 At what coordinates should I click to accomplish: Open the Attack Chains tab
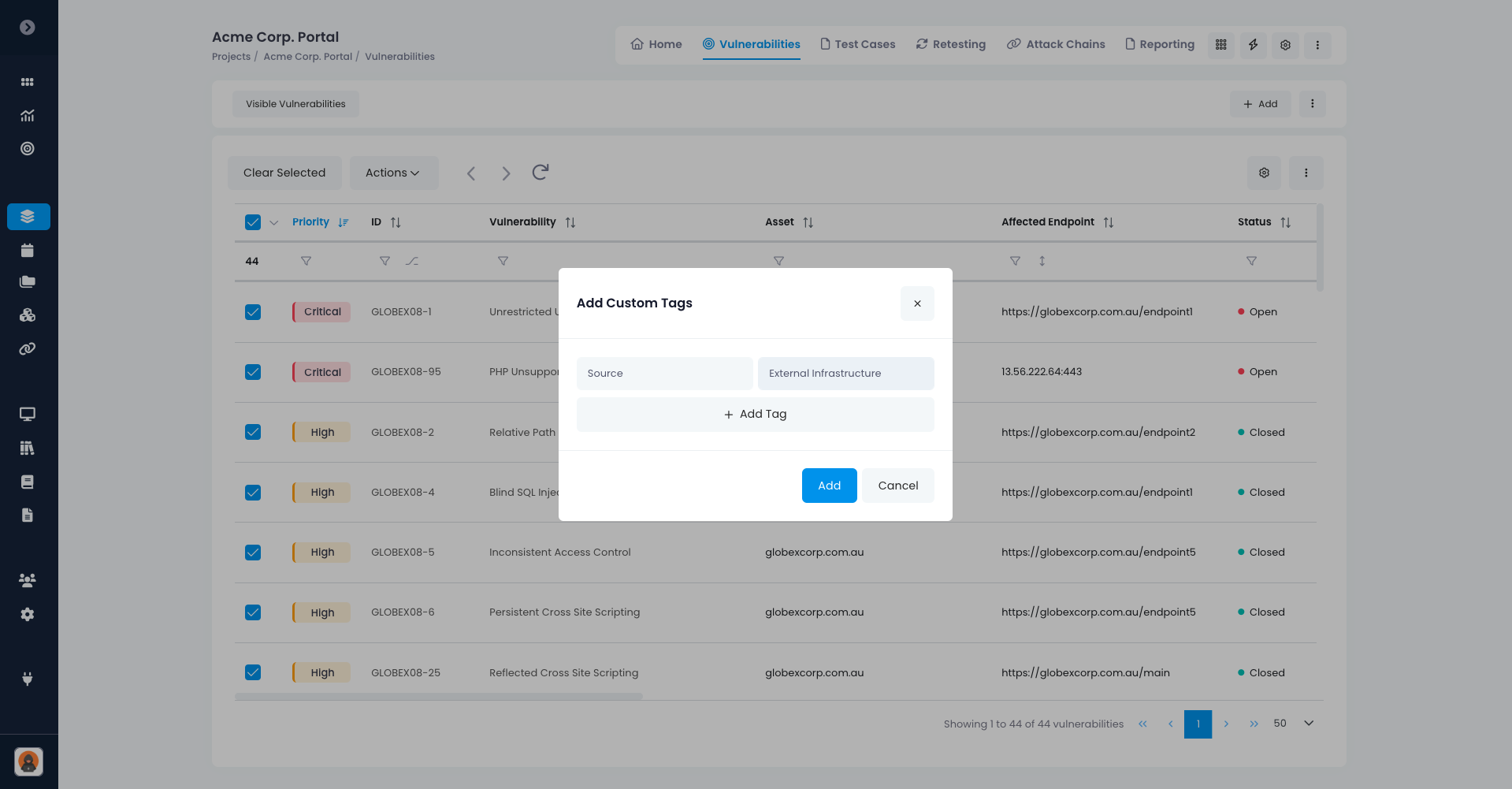1055,44
